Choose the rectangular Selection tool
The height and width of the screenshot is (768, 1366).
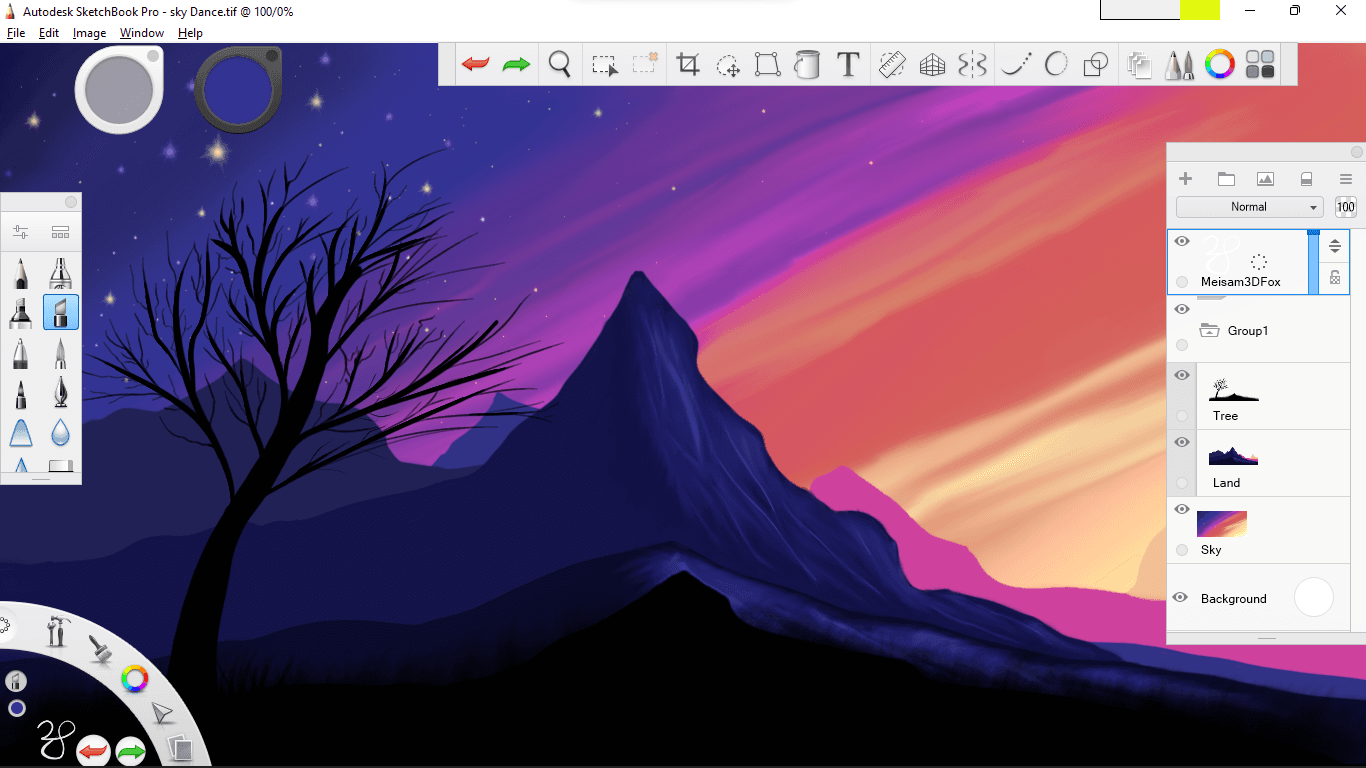(x=604, y=65)
